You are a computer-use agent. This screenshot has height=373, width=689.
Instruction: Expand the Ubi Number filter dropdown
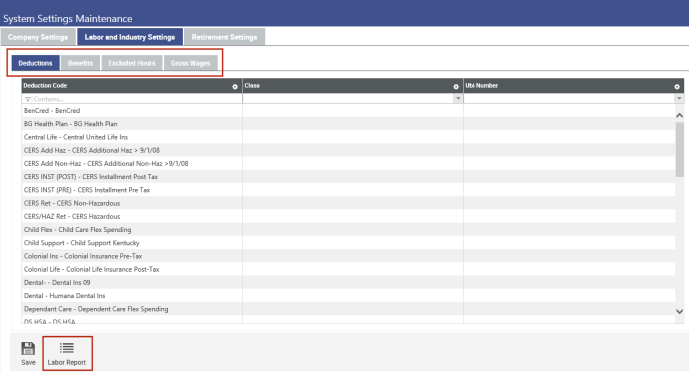click(x=679, y=98)
